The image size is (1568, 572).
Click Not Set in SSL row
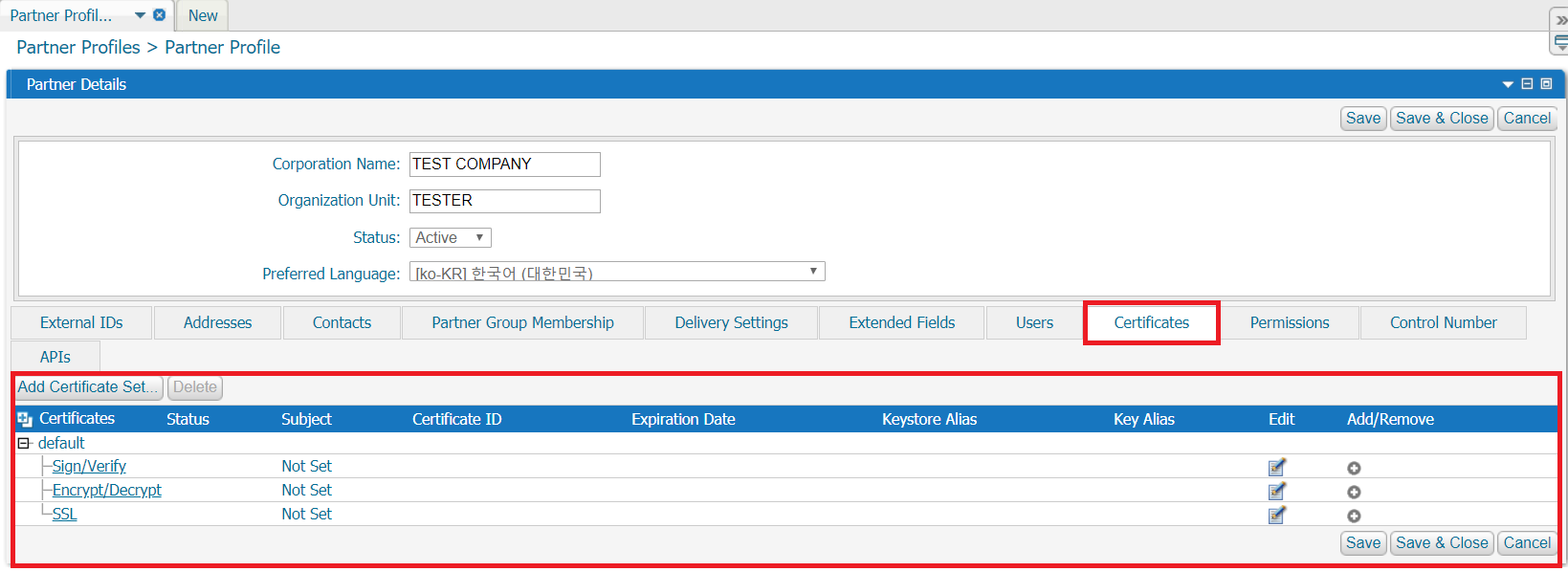(306, 515)
